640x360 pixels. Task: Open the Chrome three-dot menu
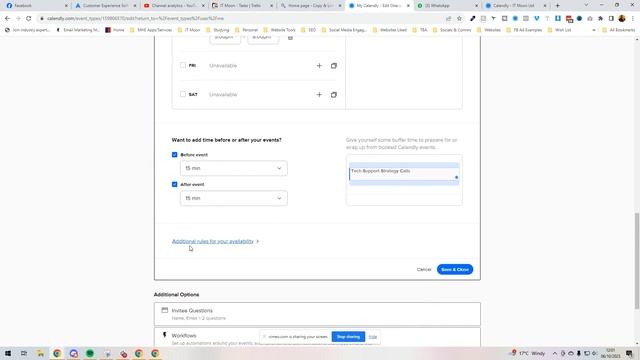click(x=633, y=18)
